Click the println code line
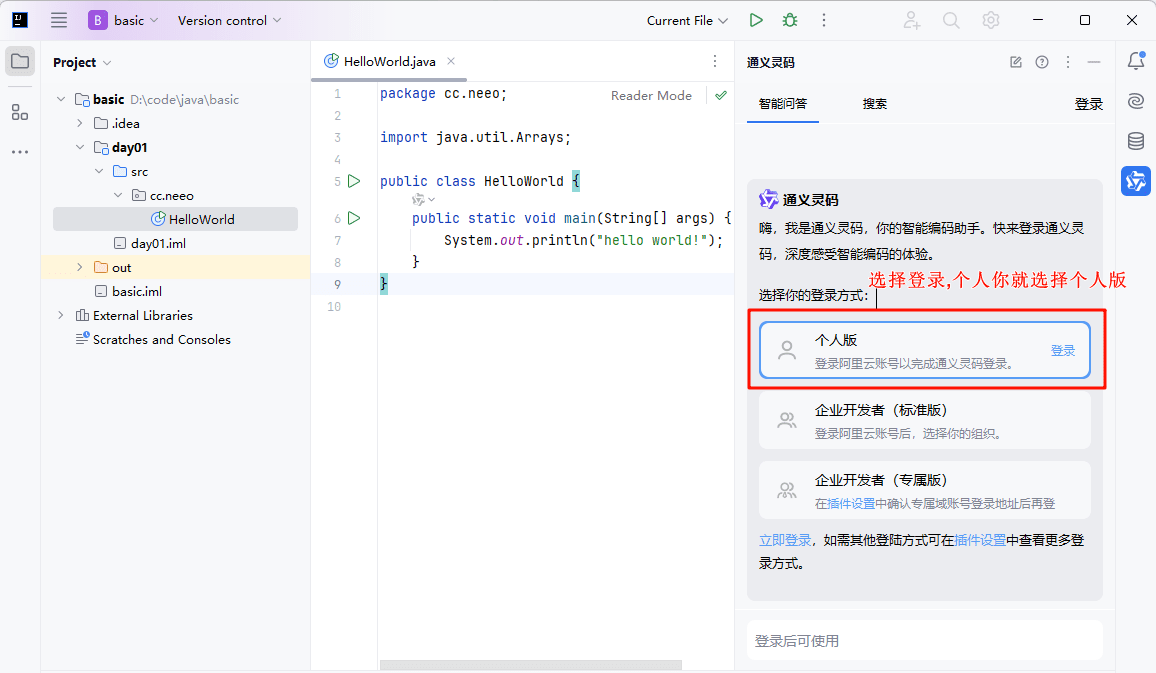 click(583, 240)
